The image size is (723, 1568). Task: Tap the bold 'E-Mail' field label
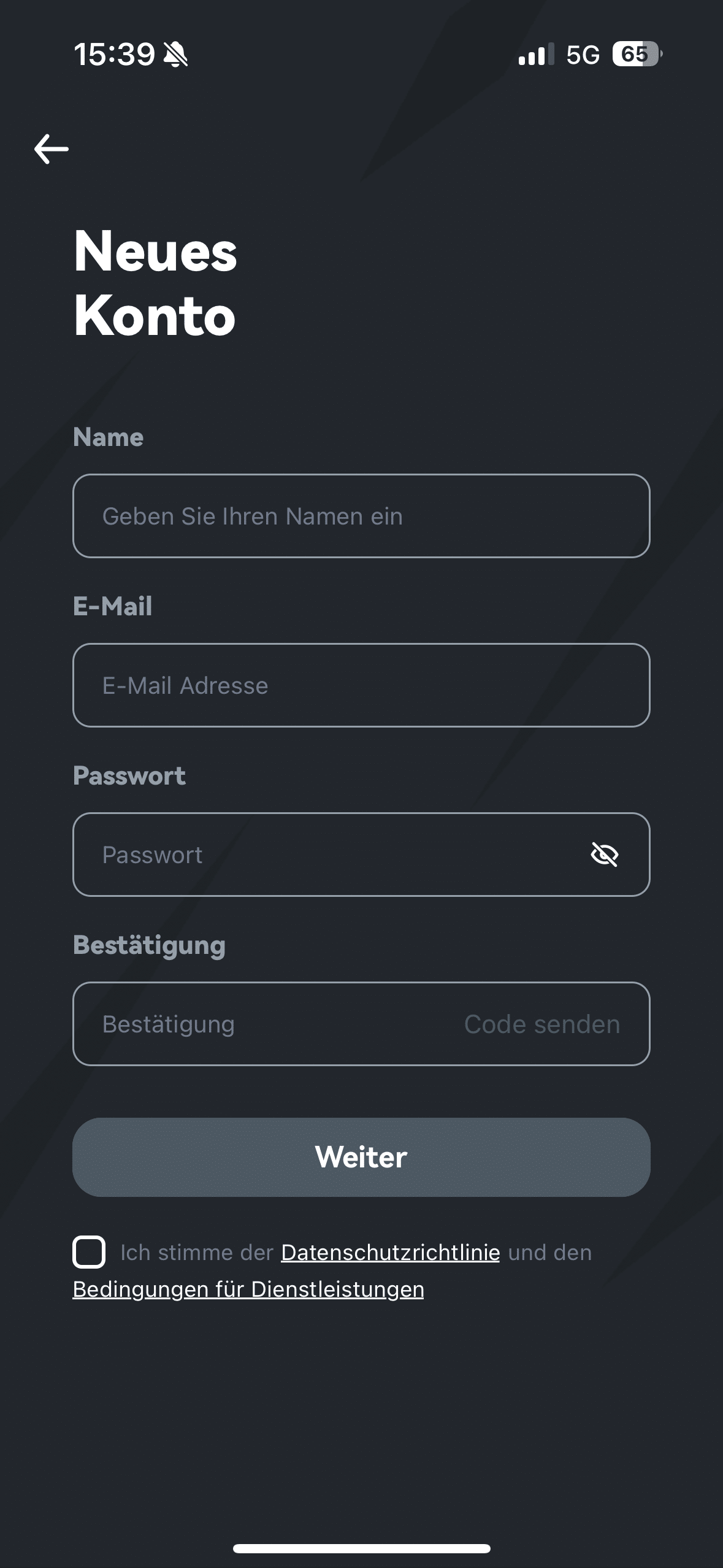(x=113, y=606)
